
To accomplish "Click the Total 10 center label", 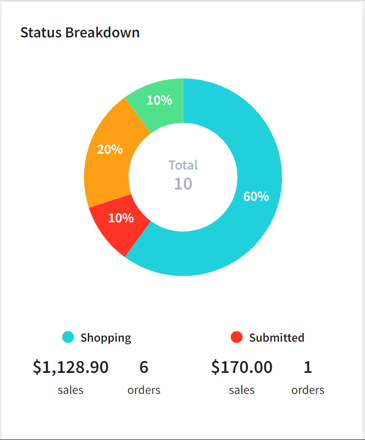I will [x=183, y=175].
